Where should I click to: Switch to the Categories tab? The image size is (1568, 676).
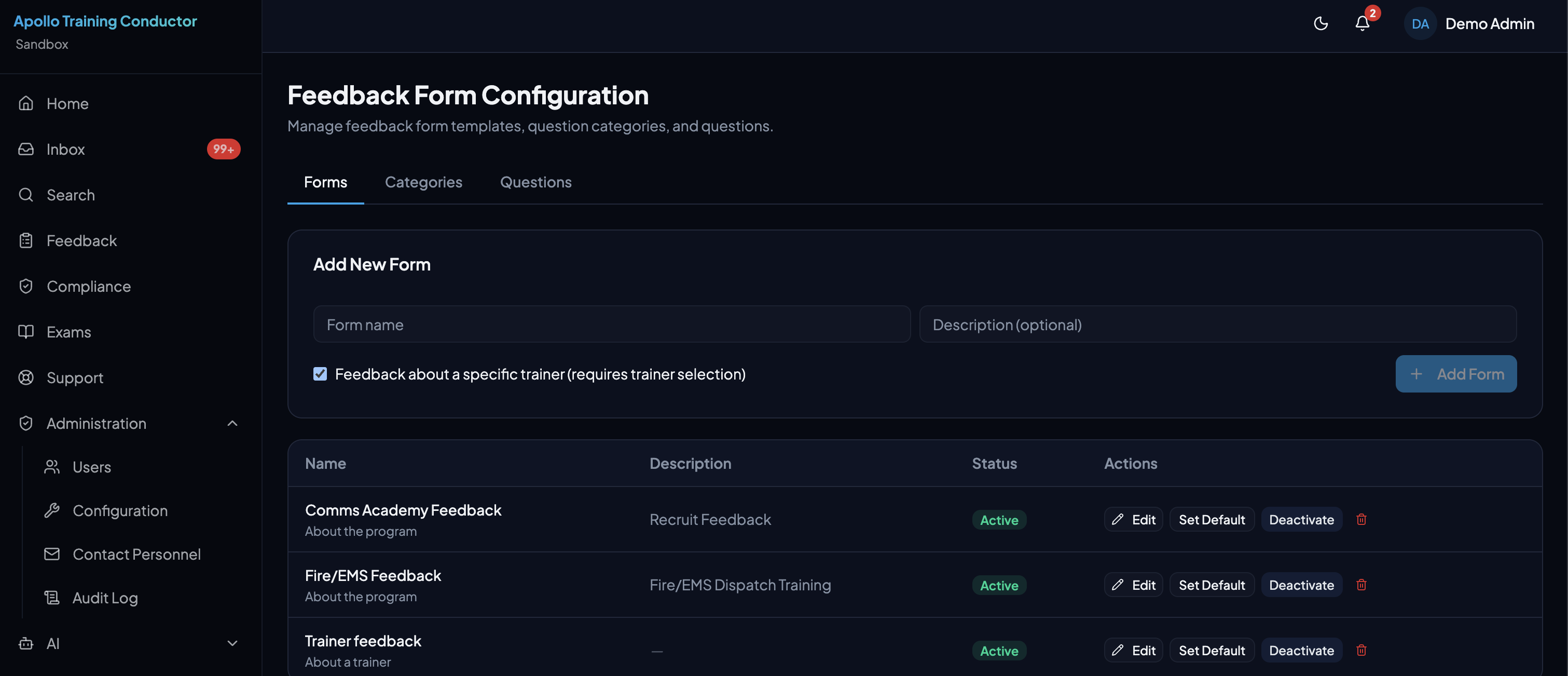click(x=424, y=182)
